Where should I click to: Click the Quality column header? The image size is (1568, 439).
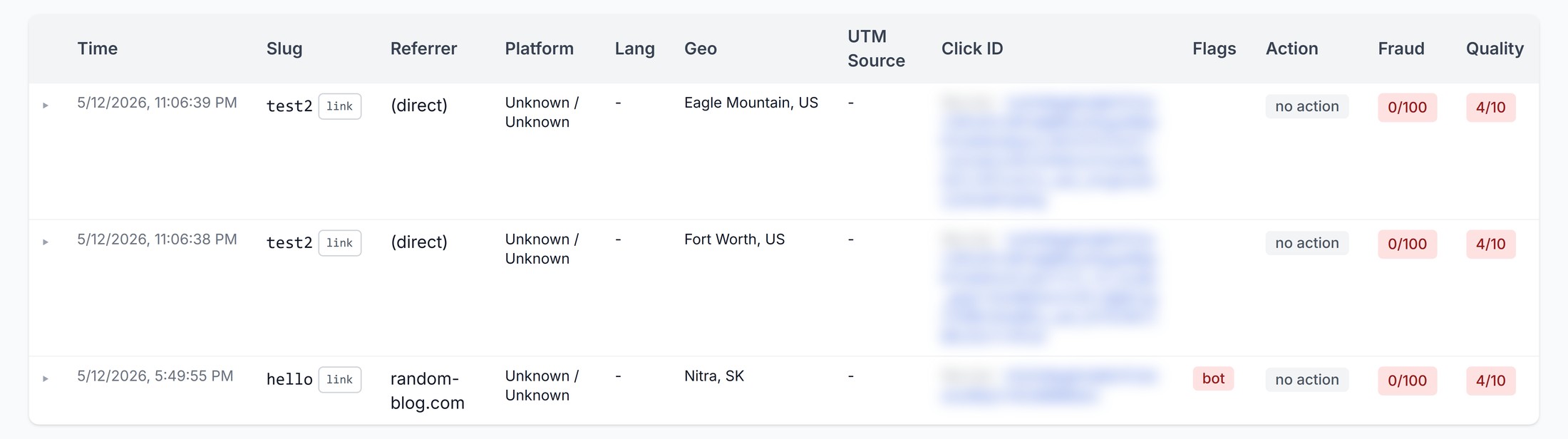(1495, 48)
